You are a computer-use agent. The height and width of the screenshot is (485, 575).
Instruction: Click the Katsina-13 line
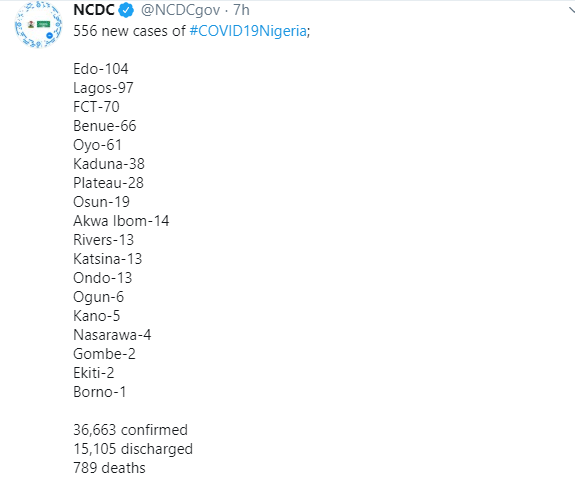click(108, 259)
